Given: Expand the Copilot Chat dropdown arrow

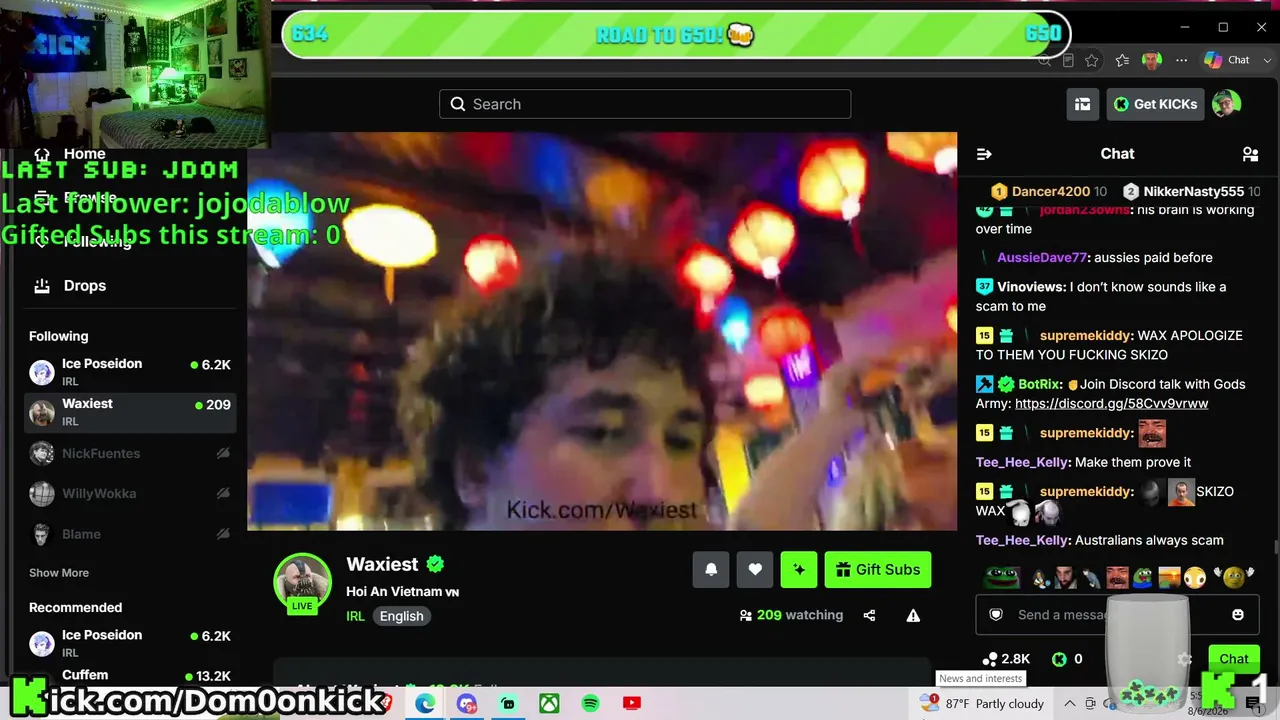Looking at the screenshot, I should click(1267, 60).
